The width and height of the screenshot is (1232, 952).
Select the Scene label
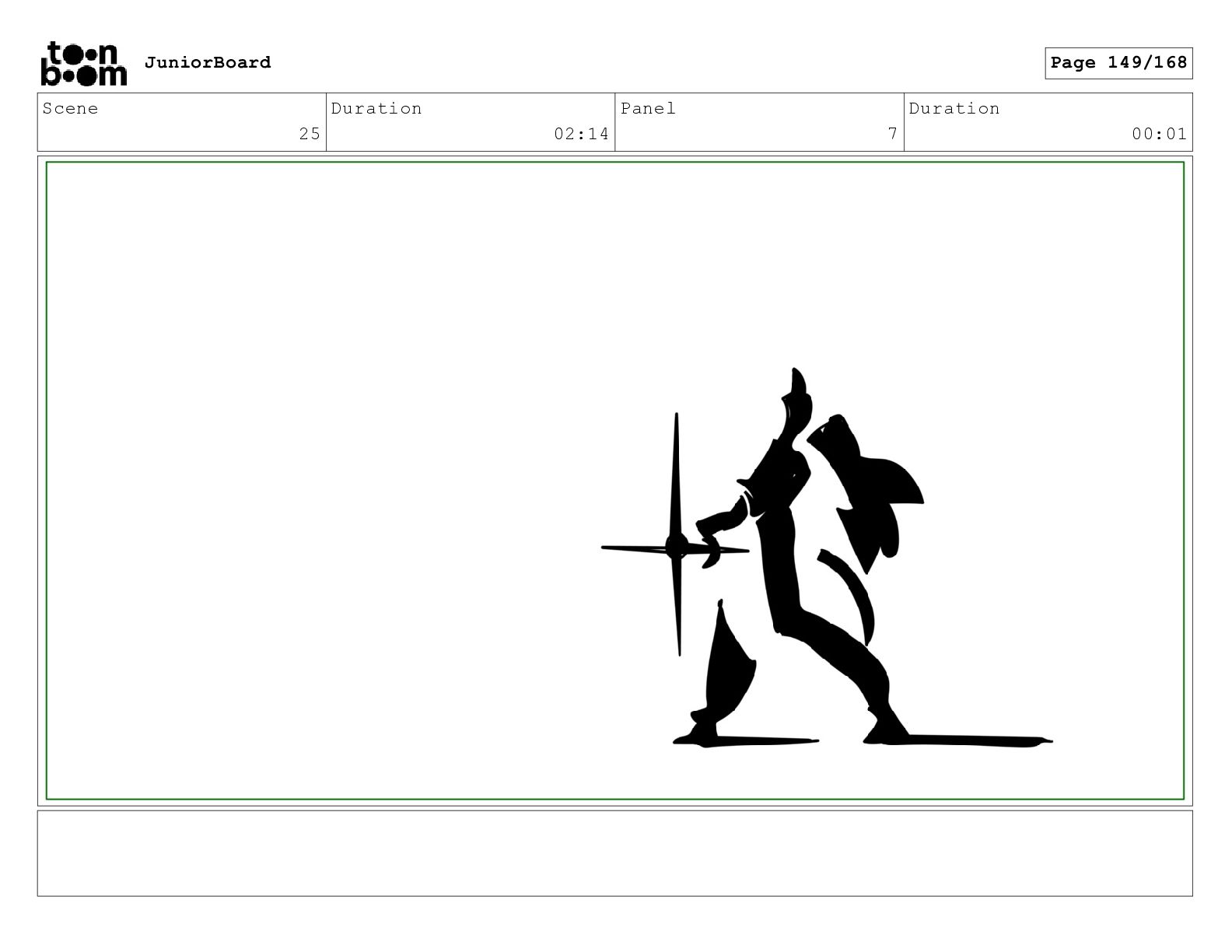[x=71, y=108]
